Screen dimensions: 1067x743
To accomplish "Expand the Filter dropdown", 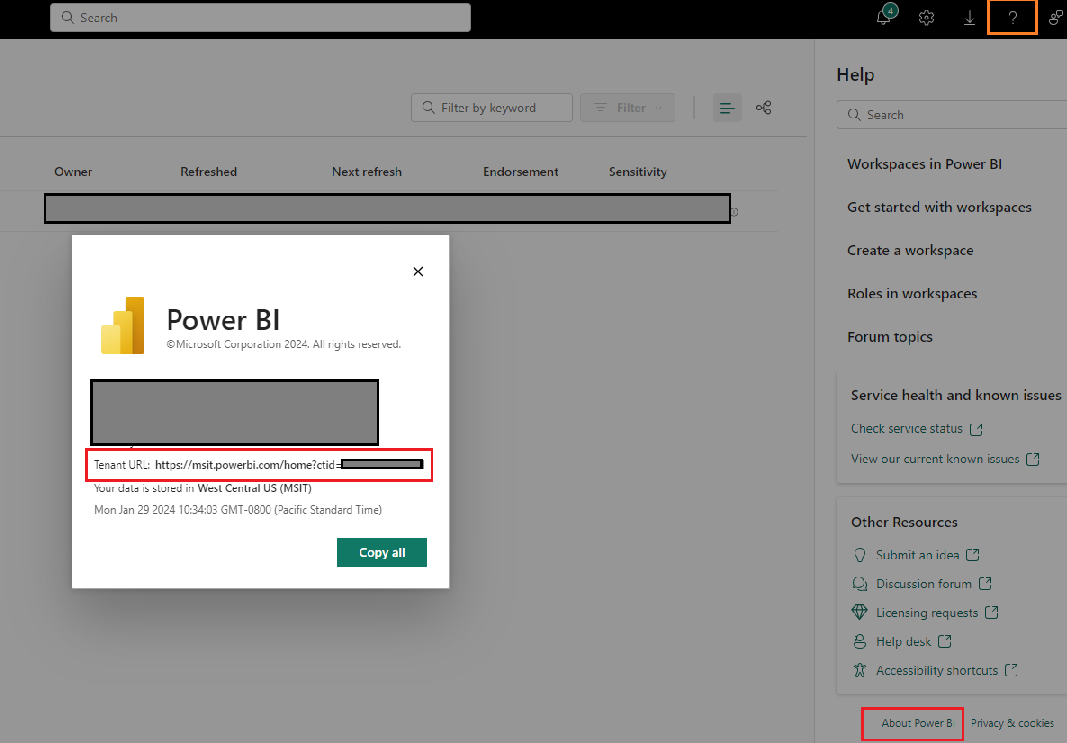I will [x=627, y=107].
